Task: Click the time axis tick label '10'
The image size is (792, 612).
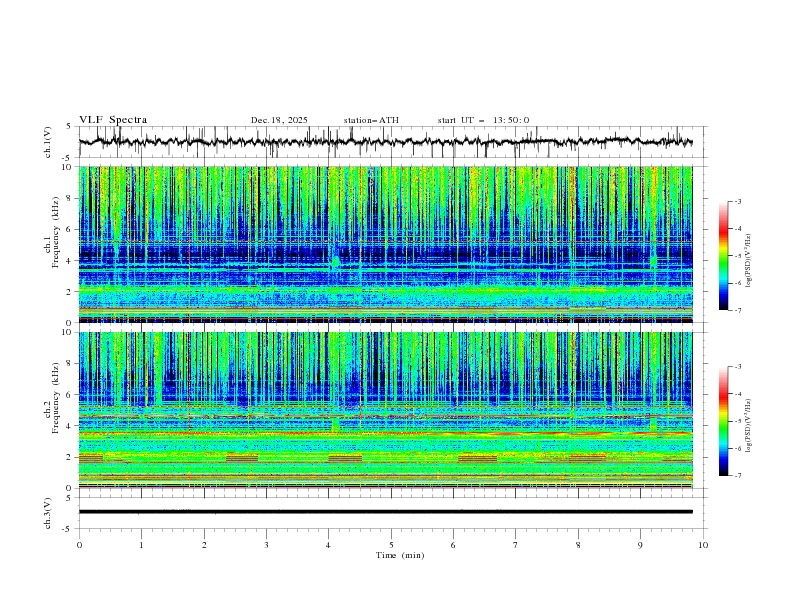Action: [x=703, y=545]
